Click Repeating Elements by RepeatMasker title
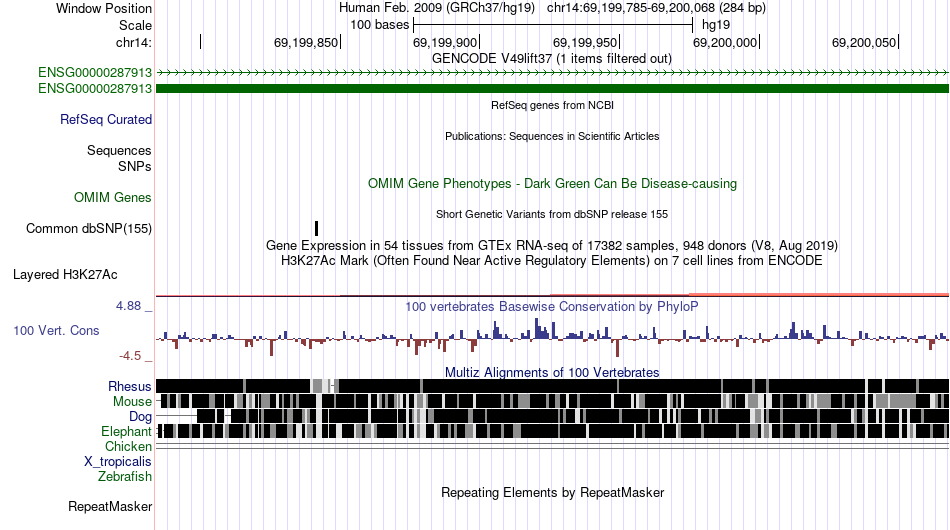The image size is (950, 530). (x=553, y=492)
